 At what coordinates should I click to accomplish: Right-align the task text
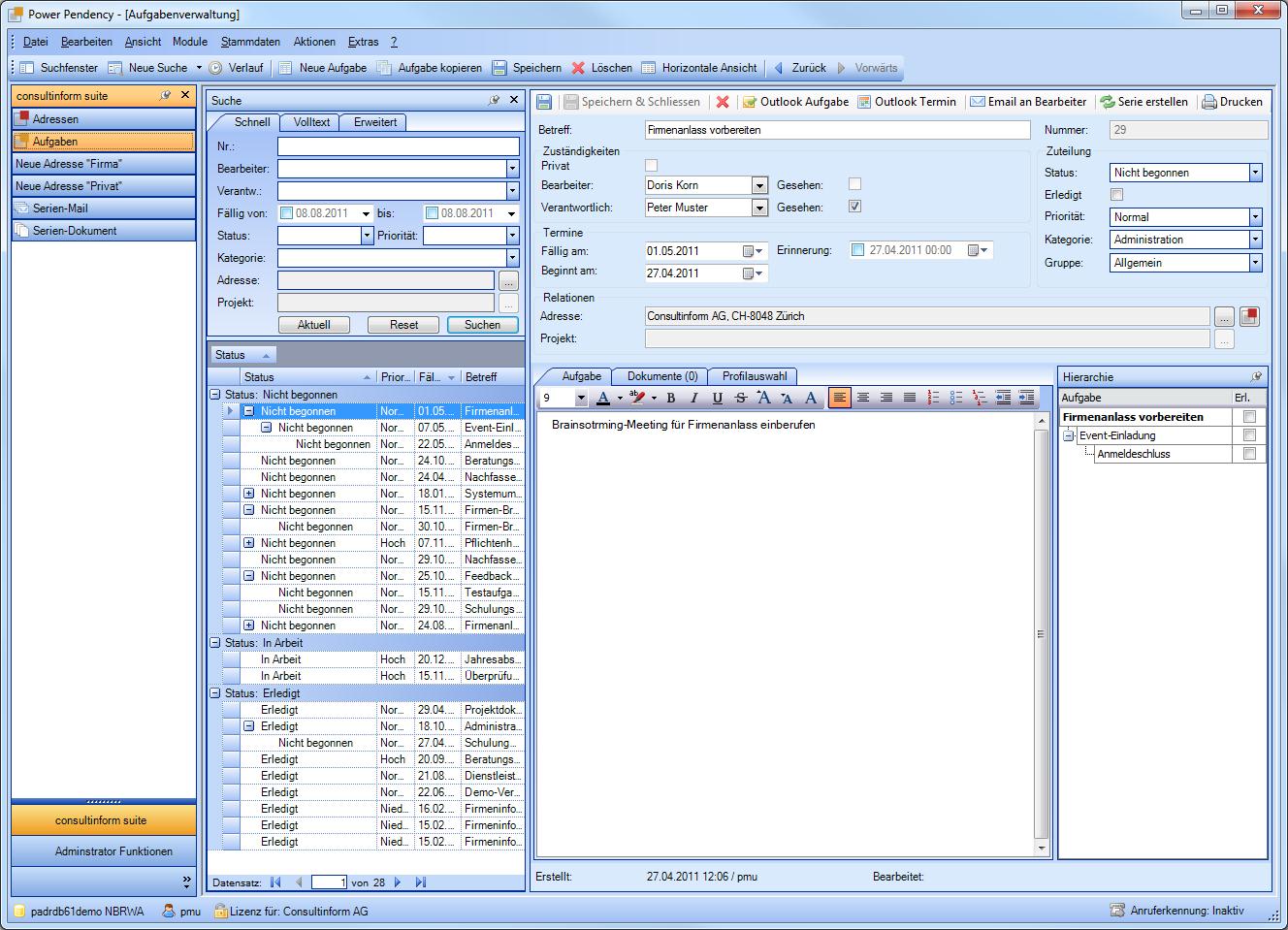(x=885, y=398)
